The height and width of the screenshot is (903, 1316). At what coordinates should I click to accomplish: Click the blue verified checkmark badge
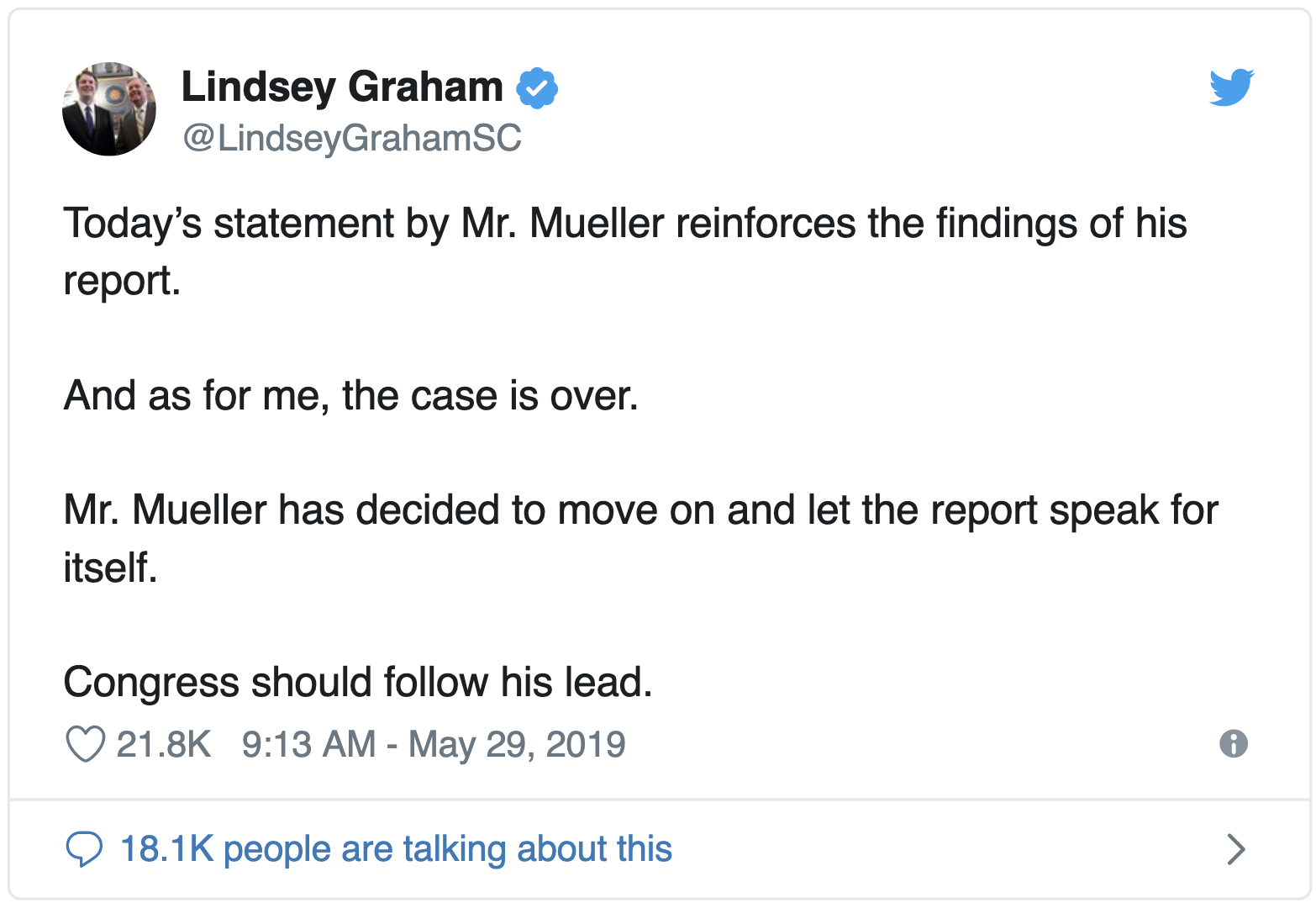coord(537,87)
